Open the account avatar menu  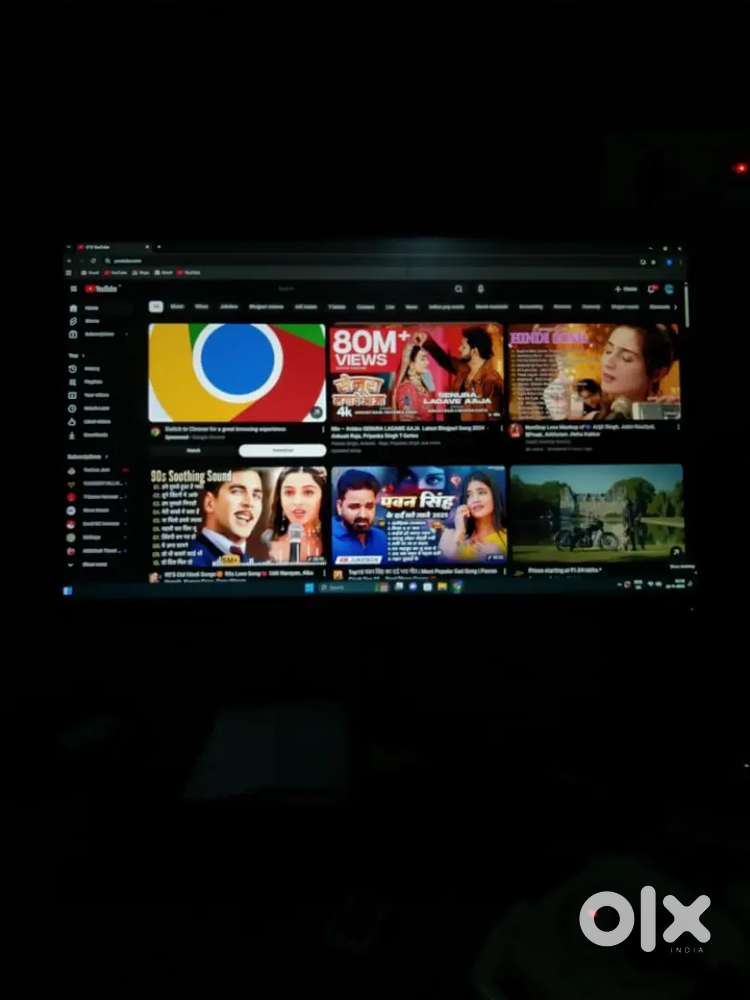pos(669,289)
